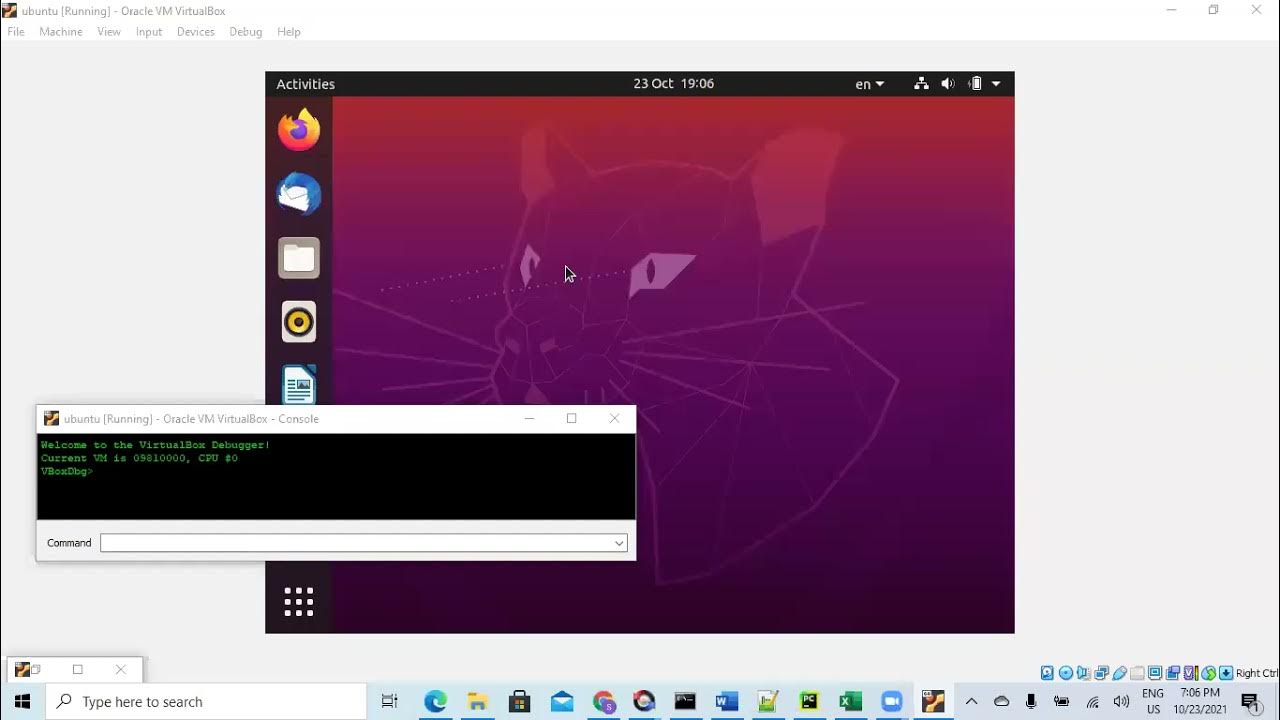Open Microsoft Word from the taskbar

[x=727, y=702]
